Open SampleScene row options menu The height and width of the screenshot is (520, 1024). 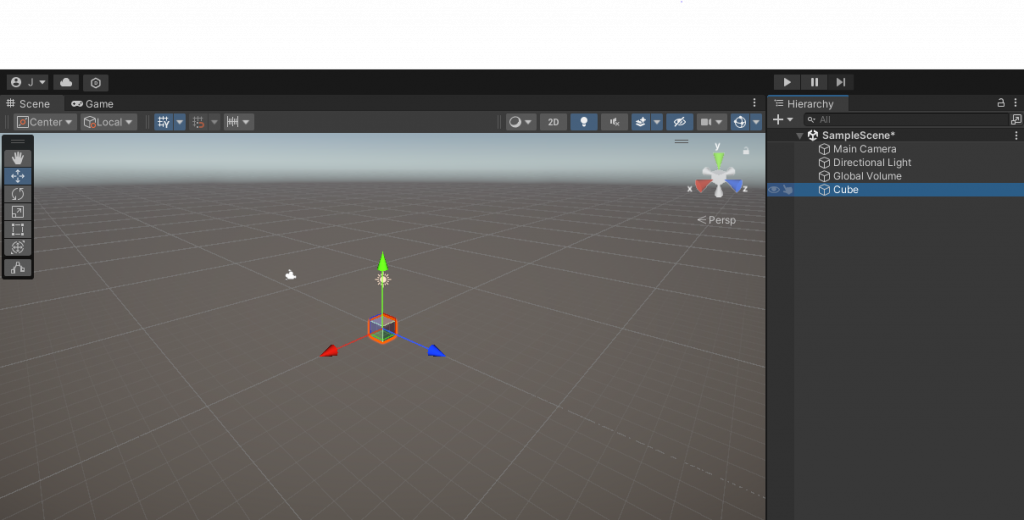[x=1016, y=135]
